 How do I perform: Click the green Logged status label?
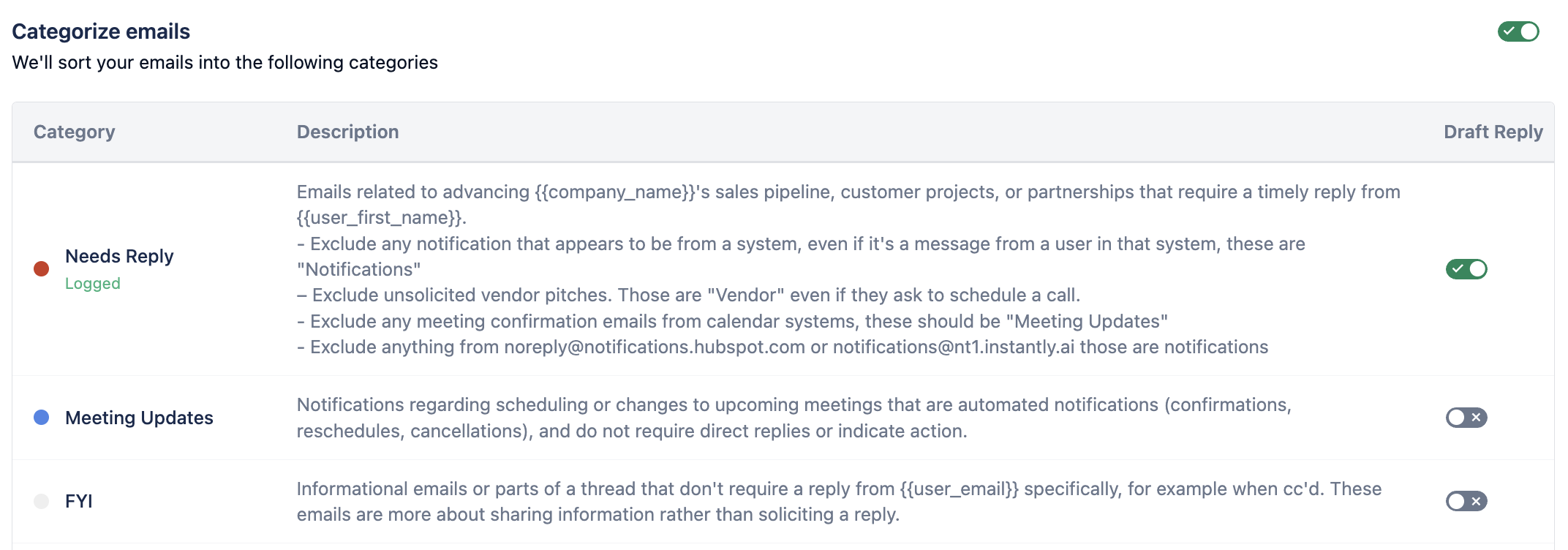93,284
